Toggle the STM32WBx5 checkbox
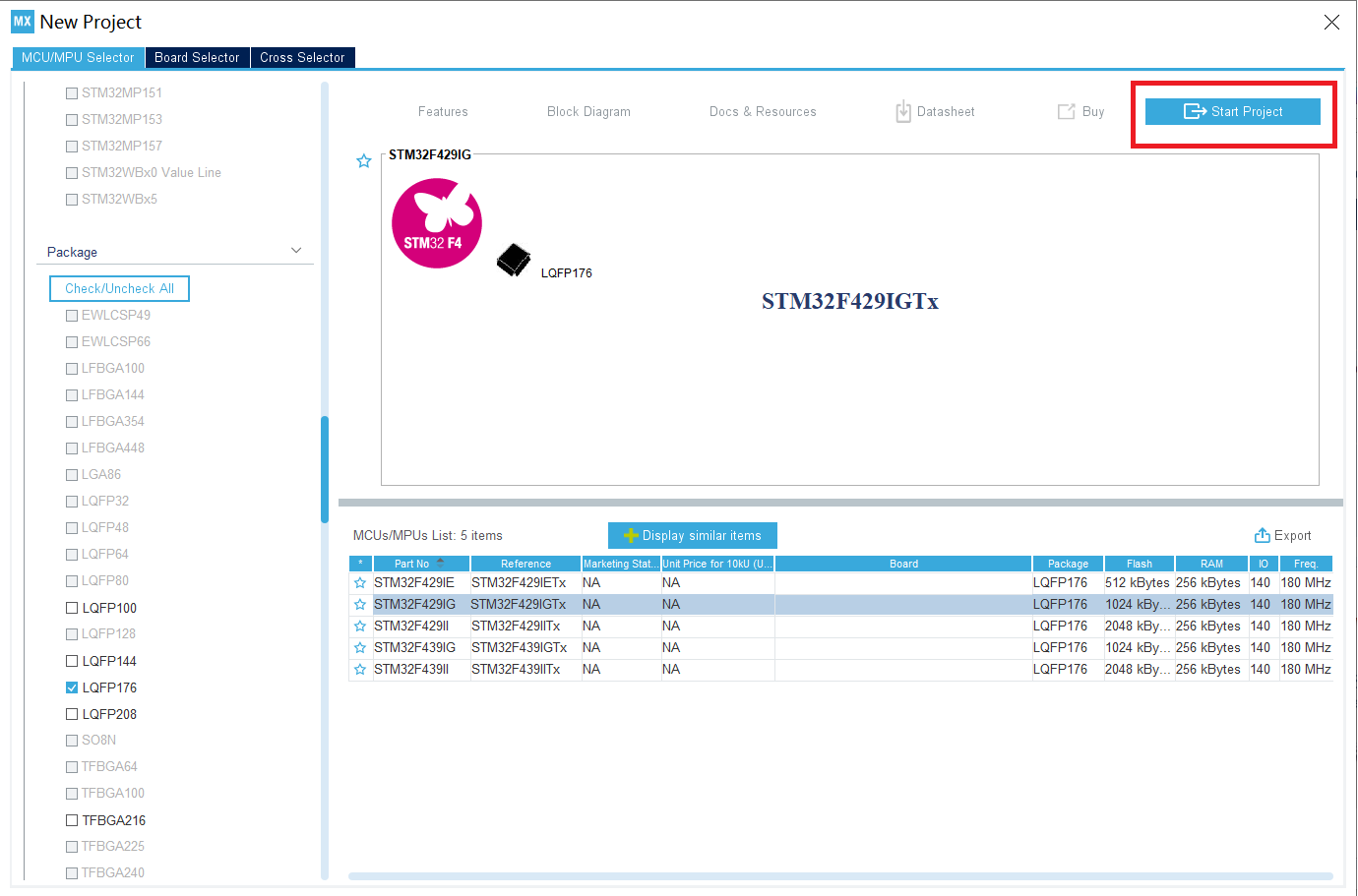The height and width of the screenshot is (896, 1358). [x=72, y=200]
